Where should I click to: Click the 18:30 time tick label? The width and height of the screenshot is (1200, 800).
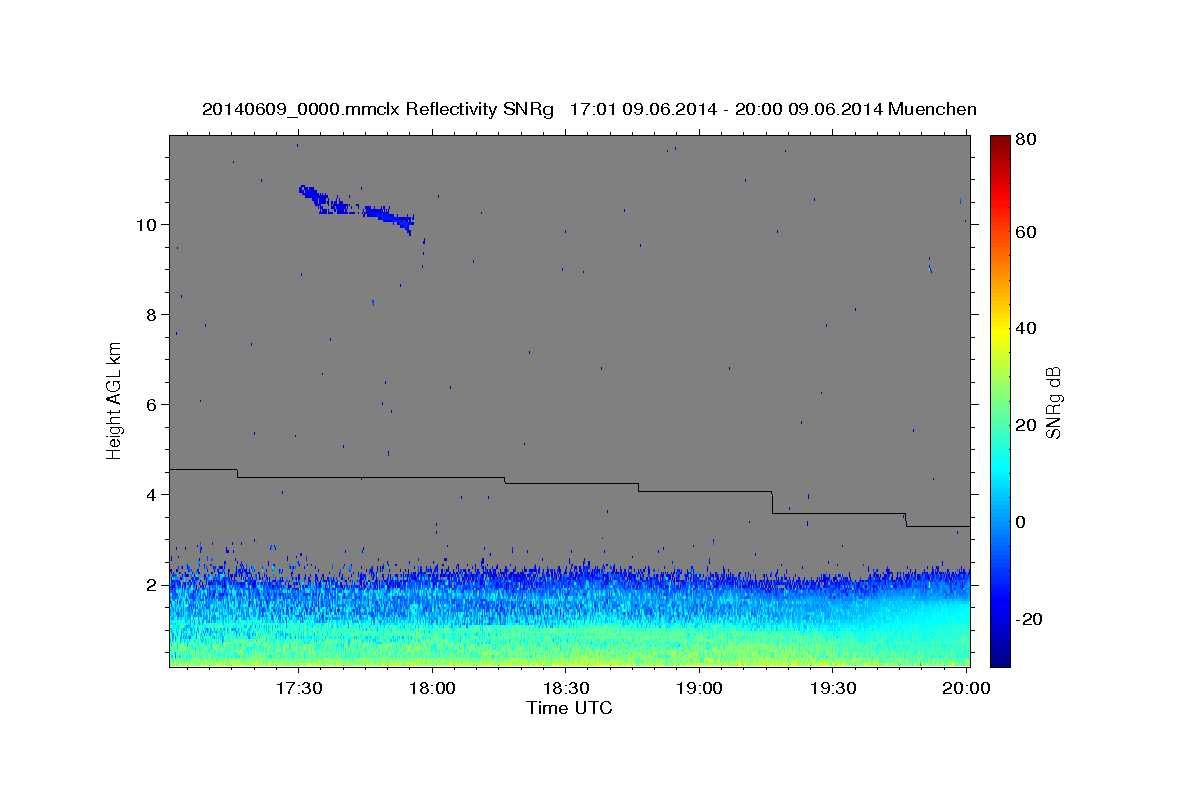565,689
